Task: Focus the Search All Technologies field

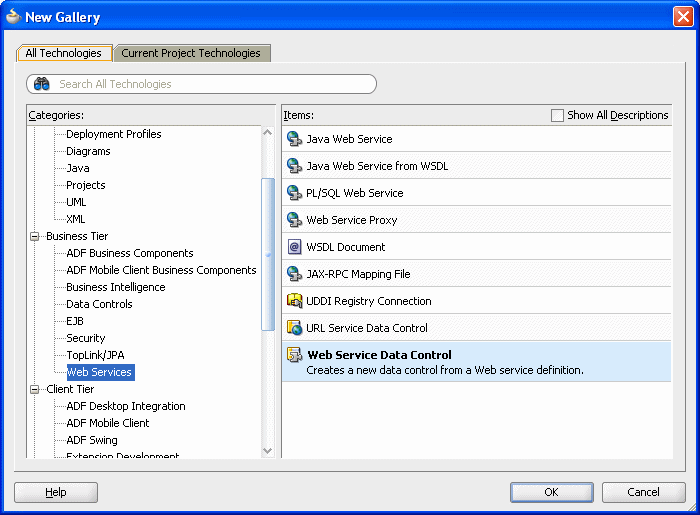Action: pos(202,84)
